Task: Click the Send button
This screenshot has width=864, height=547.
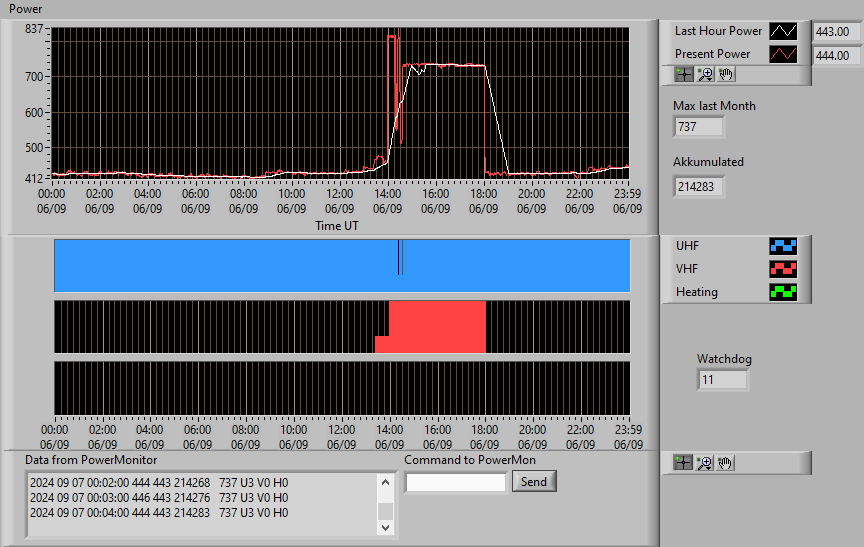Action: (x=534, y=481)
